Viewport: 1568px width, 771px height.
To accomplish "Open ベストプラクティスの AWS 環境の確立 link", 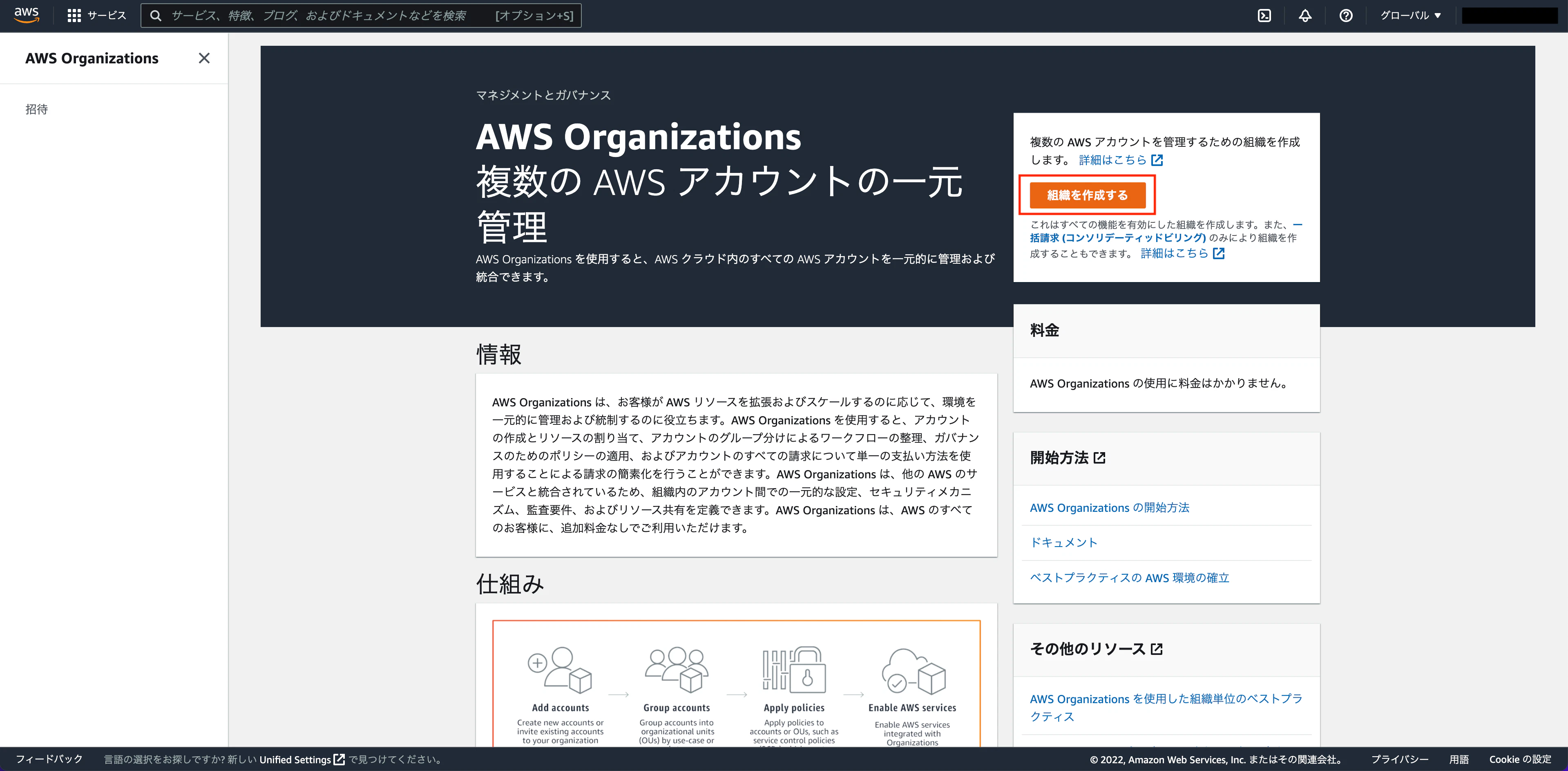I will pyautogui.click(x=1129, y=578).
